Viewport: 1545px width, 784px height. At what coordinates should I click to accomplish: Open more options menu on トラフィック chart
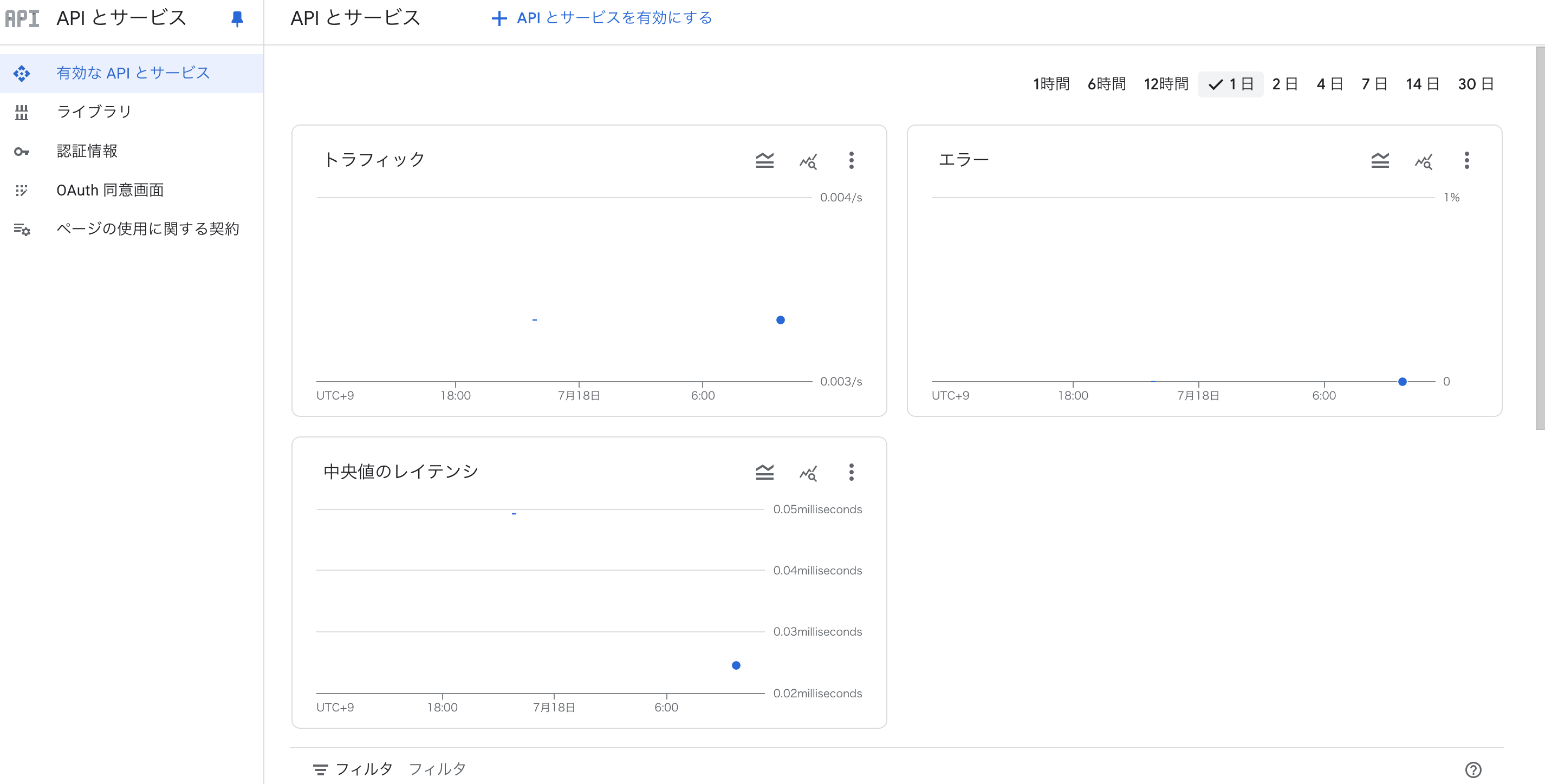(851, 160)
